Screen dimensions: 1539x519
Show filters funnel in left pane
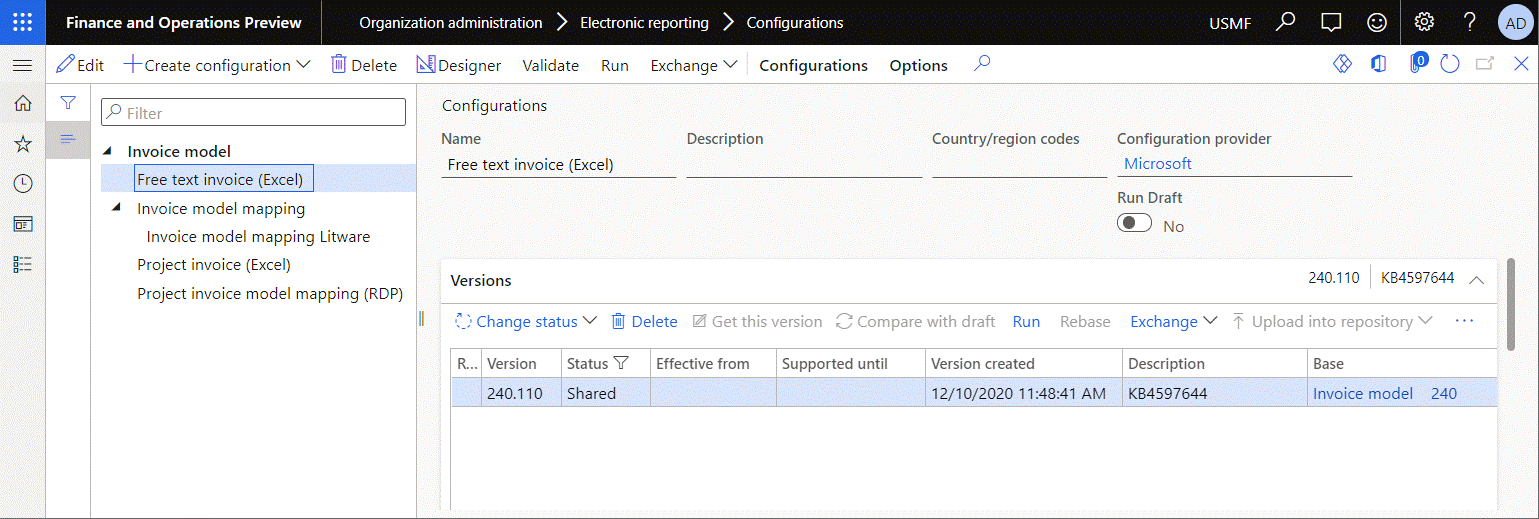[68, 102]
